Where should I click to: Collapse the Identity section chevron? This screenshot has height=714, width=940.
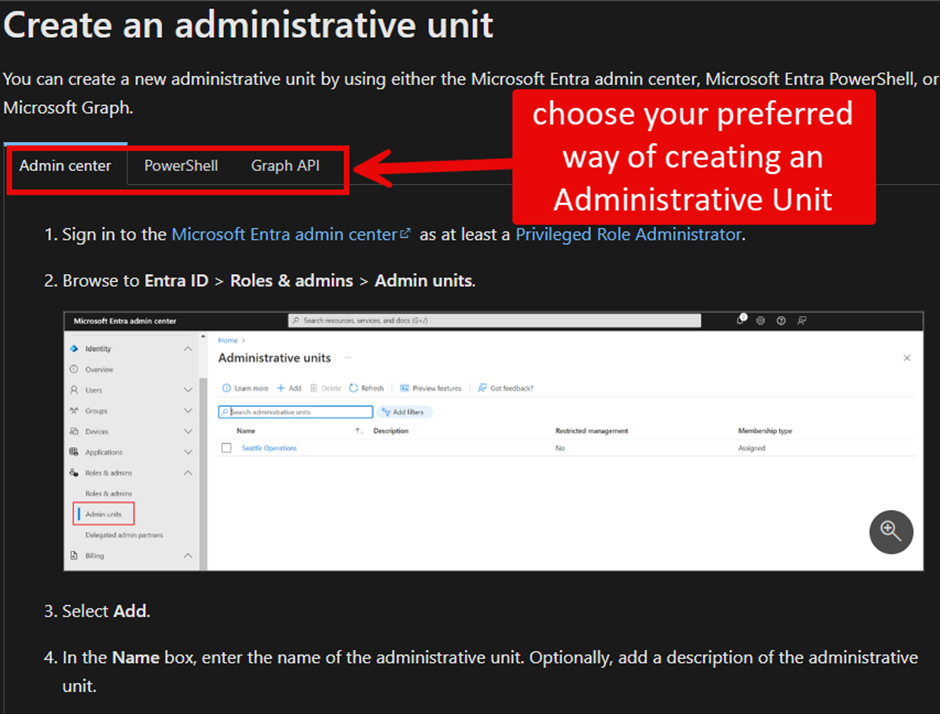tap(188, 348)
